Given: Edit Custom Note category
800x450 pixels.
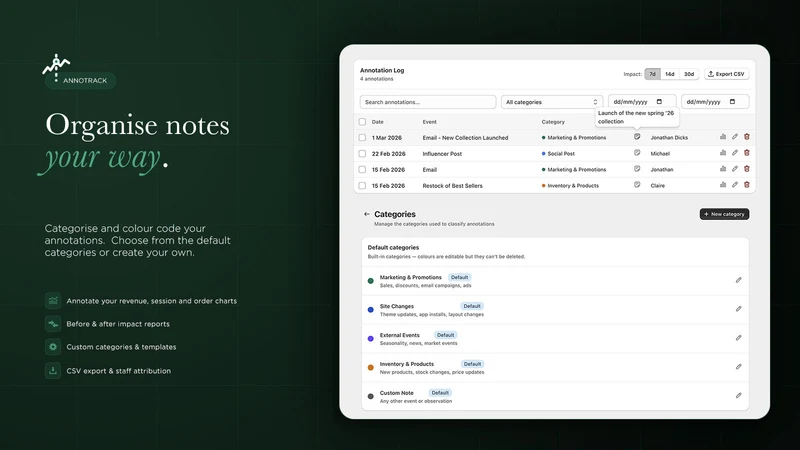Looking at the screenshot, I should point(738,395).
